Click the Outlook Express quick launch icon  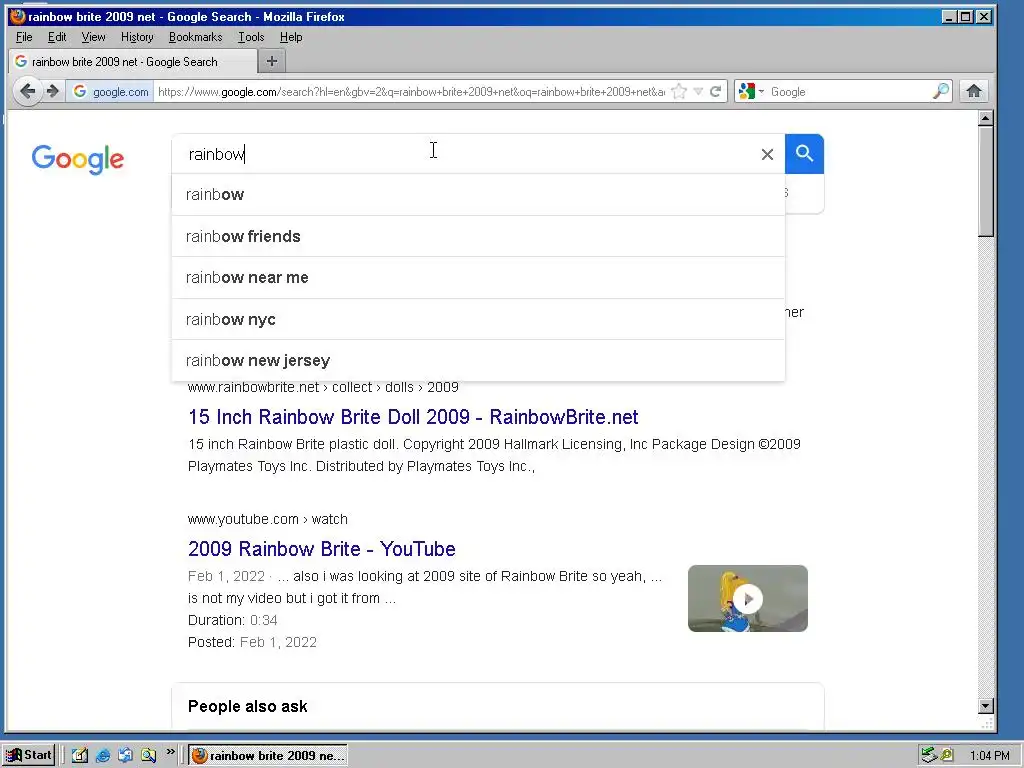pyautogui.click(x=125, y=756)
